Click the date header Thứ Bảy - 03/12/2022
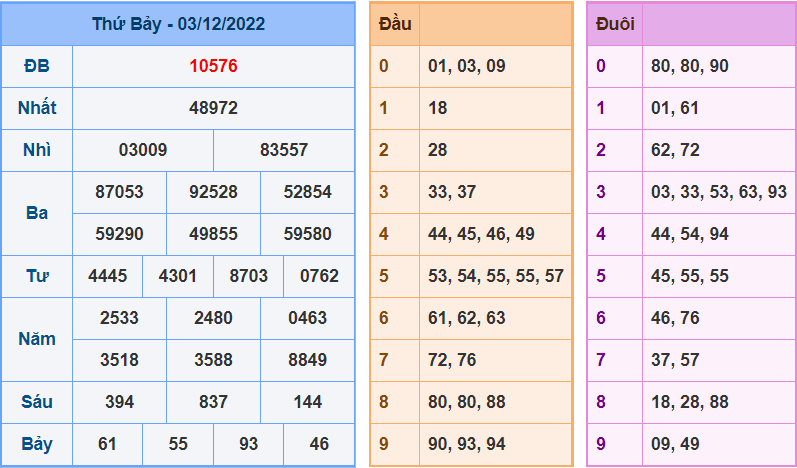 (x=178, y=24)
